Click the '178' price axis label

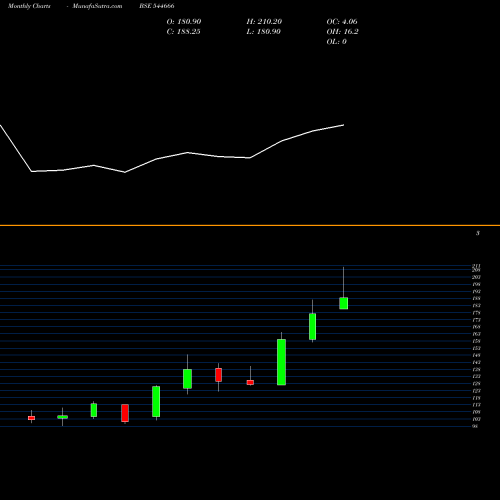[476, 313]
